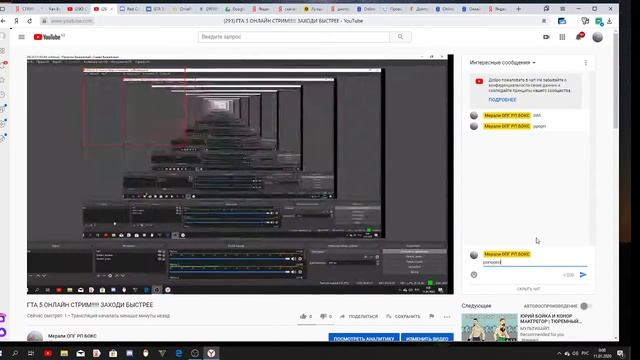640x360 pixels.
Task: Open the account avatar menu in the YouTube header
Action: 598,37
